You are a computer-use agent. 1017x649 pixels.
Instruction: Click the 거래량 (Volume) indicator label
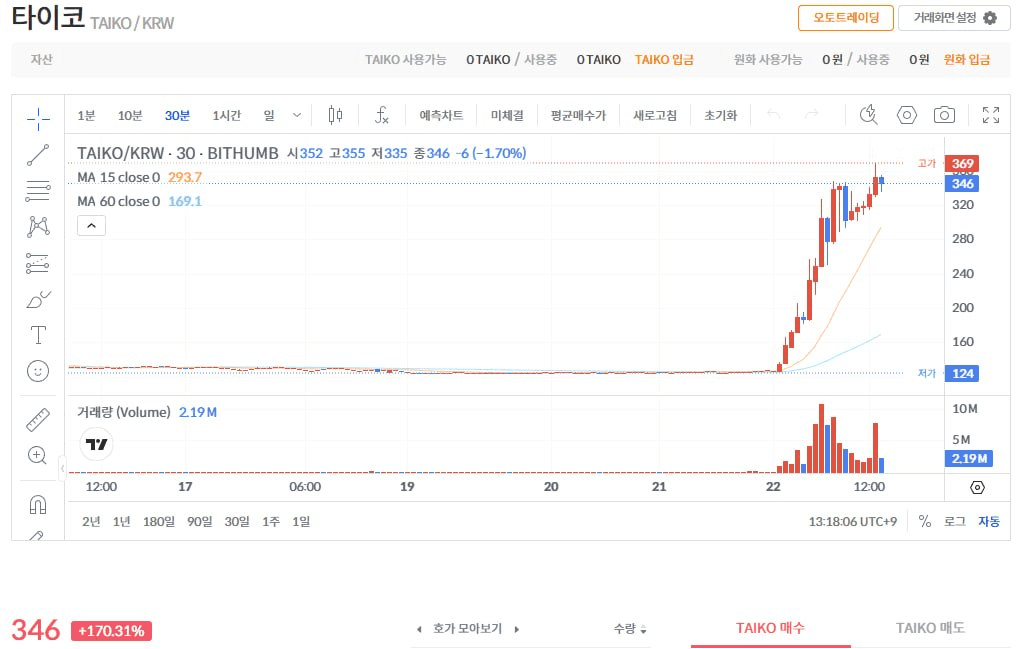pyautogui.click(x=124, y=412)
